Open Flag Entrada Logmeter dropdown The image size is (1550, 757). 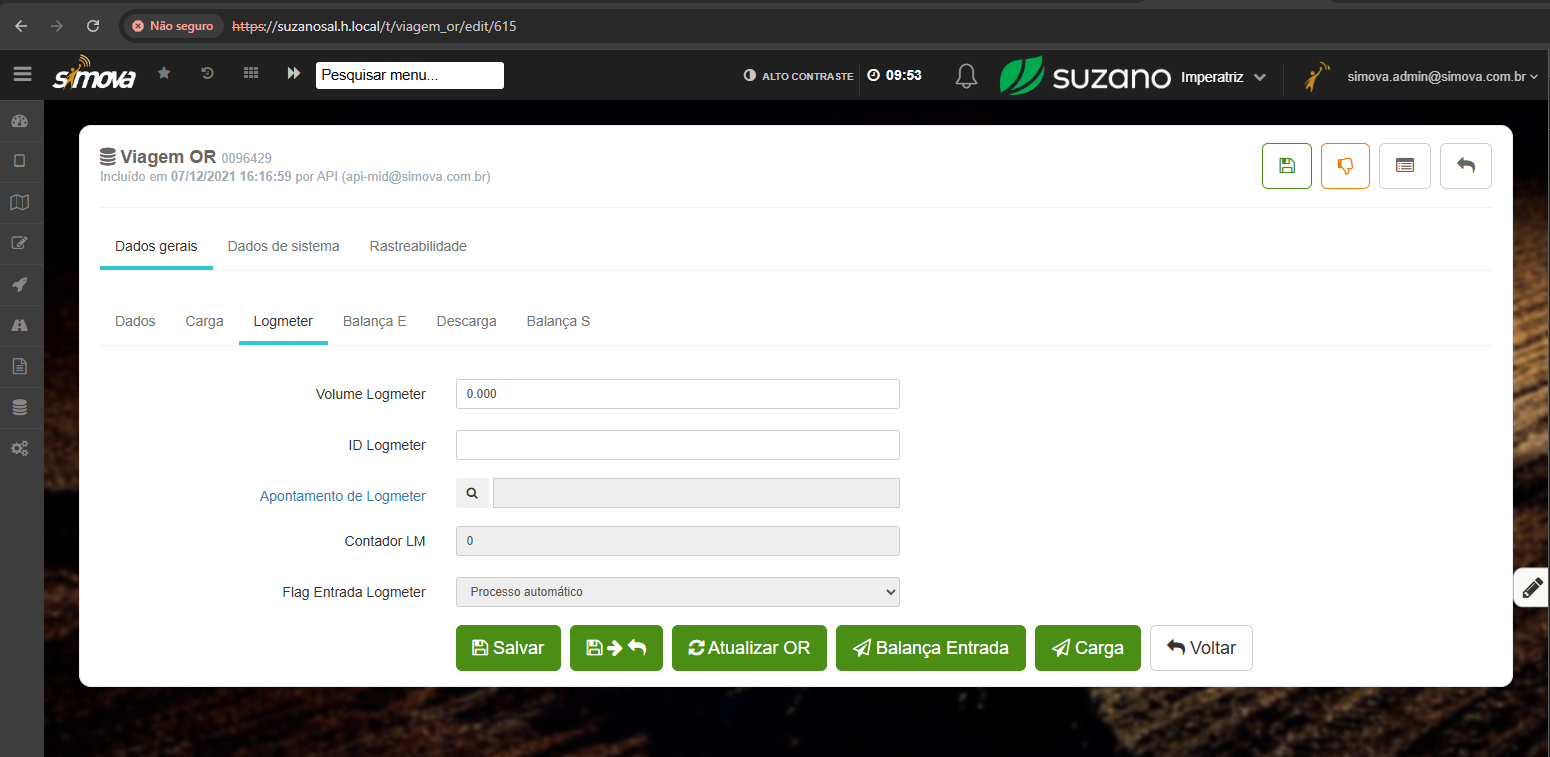(x=677, y=592)
